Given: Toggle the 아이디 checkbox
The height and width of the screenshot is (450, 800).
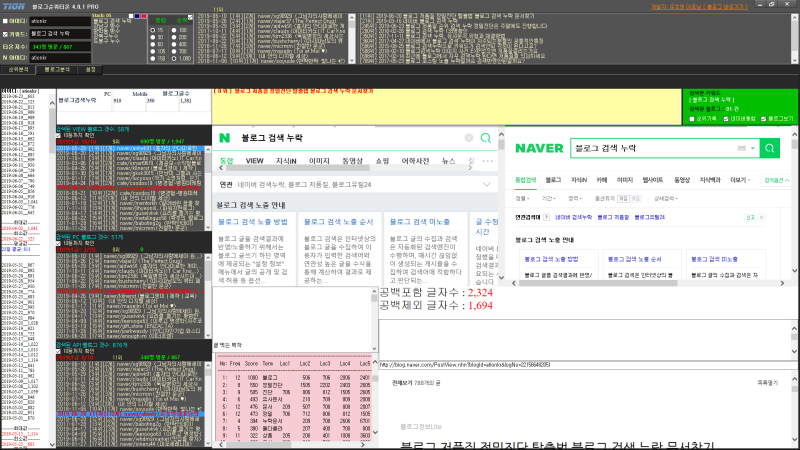Looking at the screenshot, I should [6, 21].
